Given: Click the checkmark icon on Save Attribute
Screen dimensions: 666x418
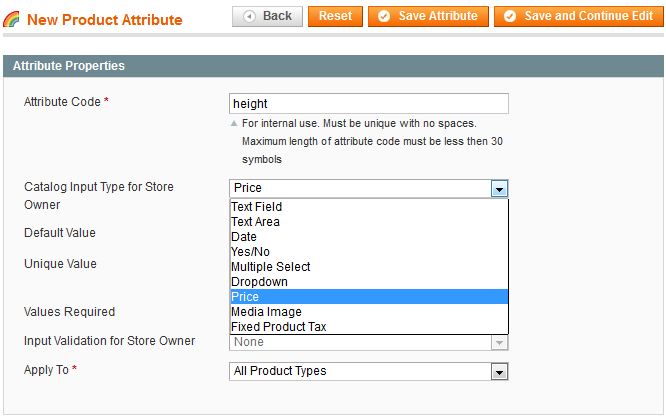Looking at the screenshot, I should [384, 17].
